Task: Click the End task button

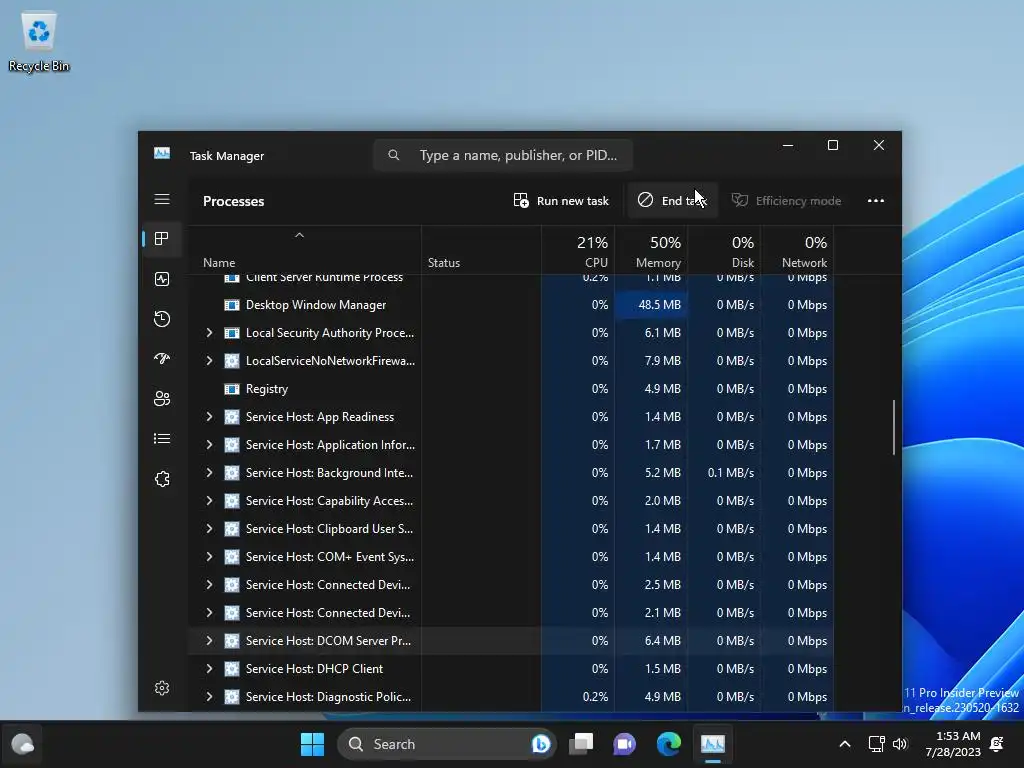Action: point(673,200)
